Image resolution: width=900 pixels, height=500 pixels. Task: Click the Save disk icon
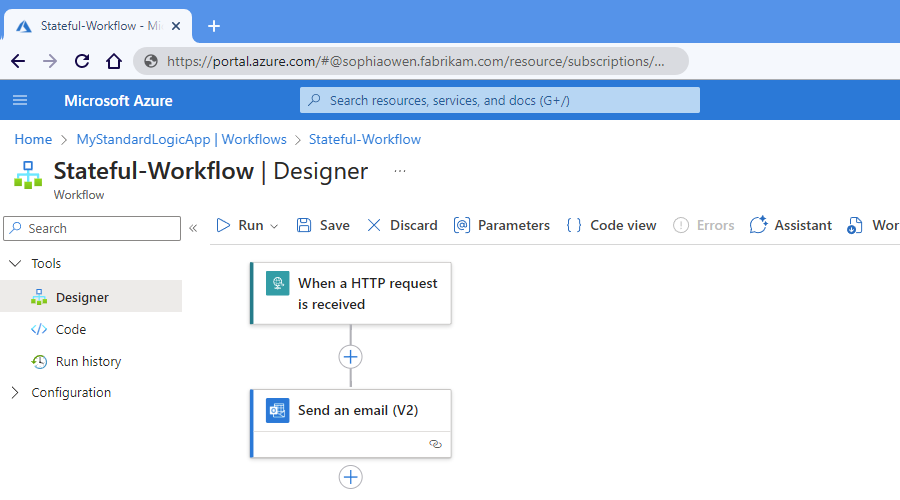pos(304,226)
